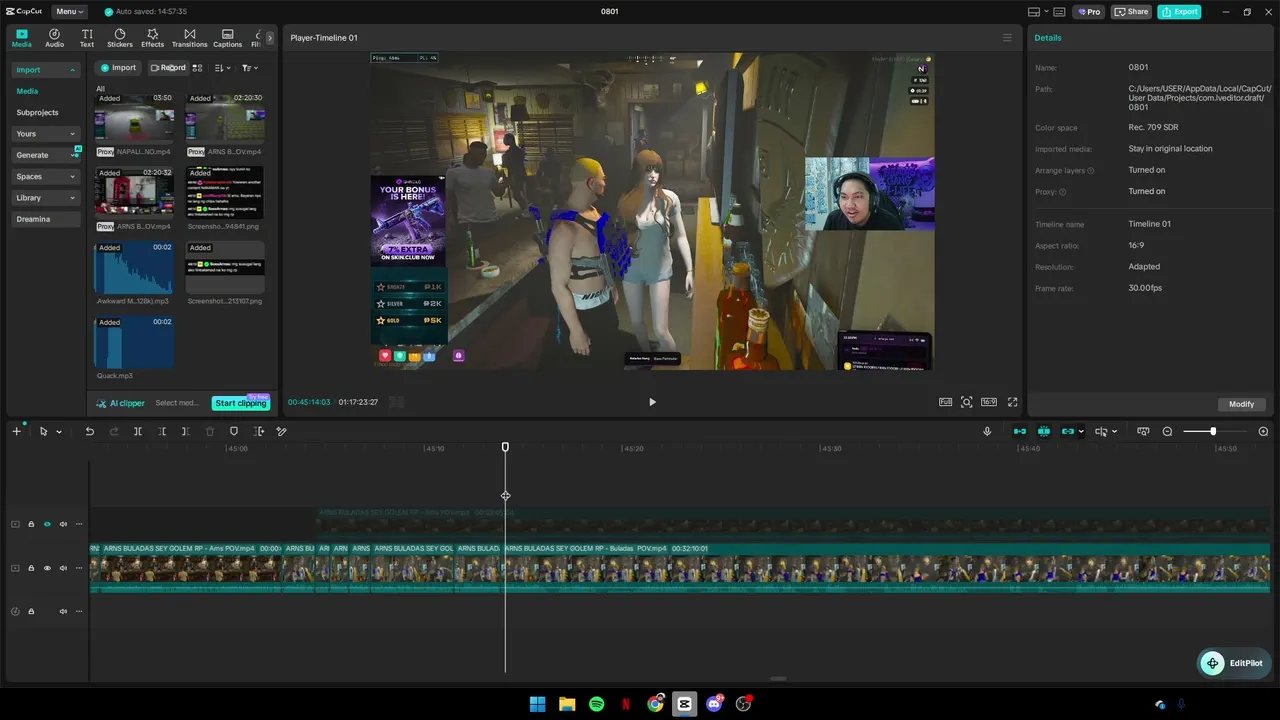Screen dimensions: 1280x720
Task: Toggle clip linkage button
Action: [1068, 431]
